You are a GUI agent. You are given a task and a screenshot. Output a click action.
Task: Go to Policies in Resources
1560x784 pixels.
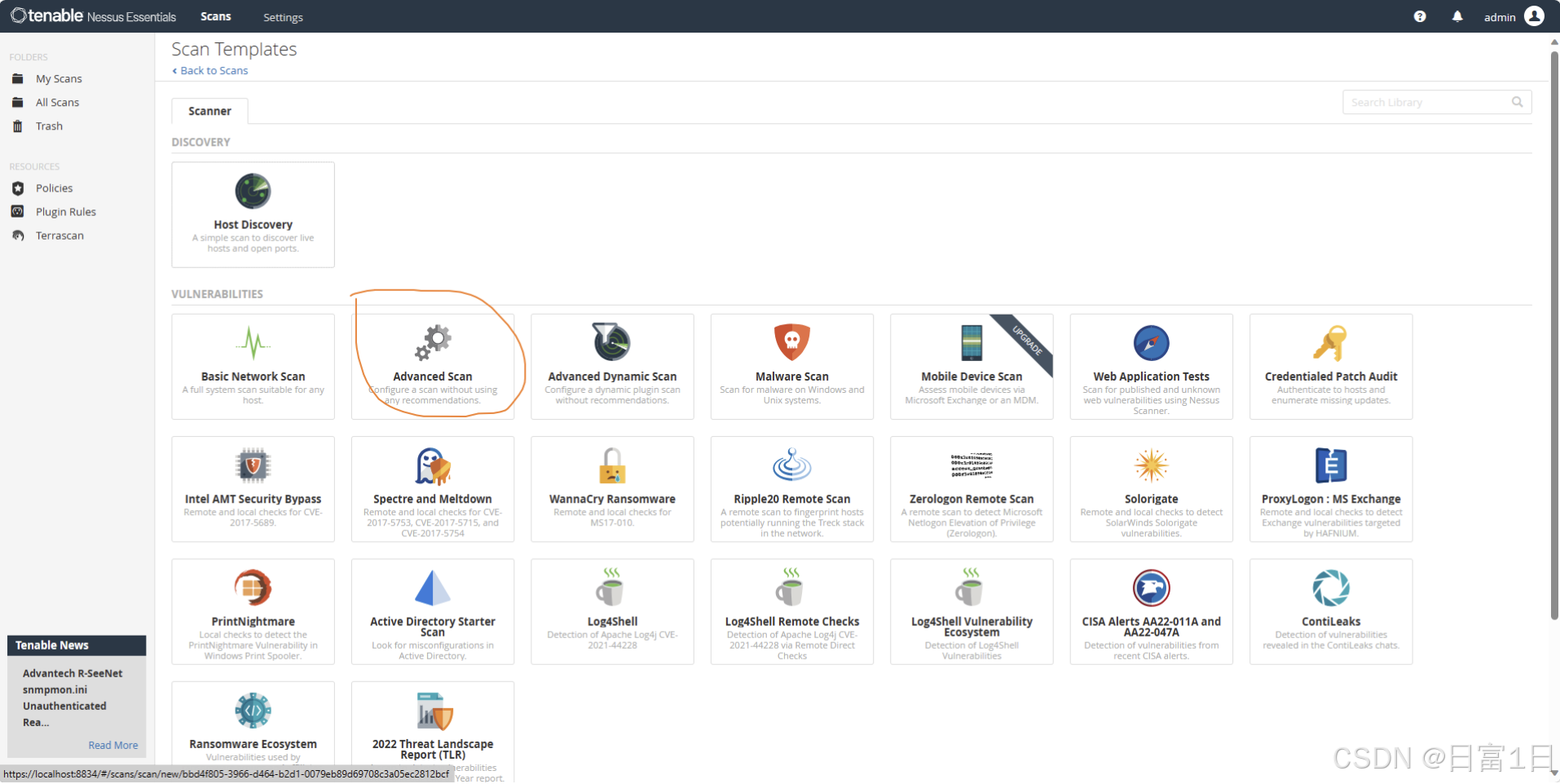tap(54, 188)
